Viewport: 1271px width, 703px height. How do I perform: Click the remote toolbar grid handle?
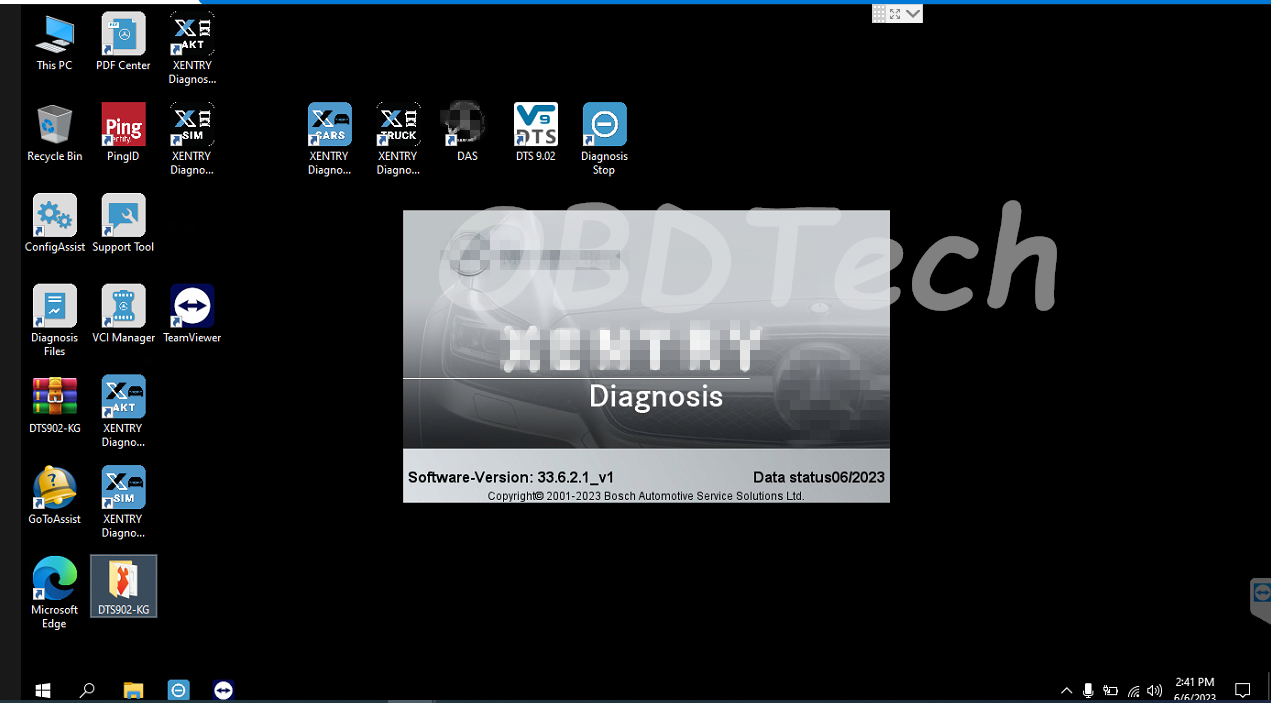[x=879, y=14]
